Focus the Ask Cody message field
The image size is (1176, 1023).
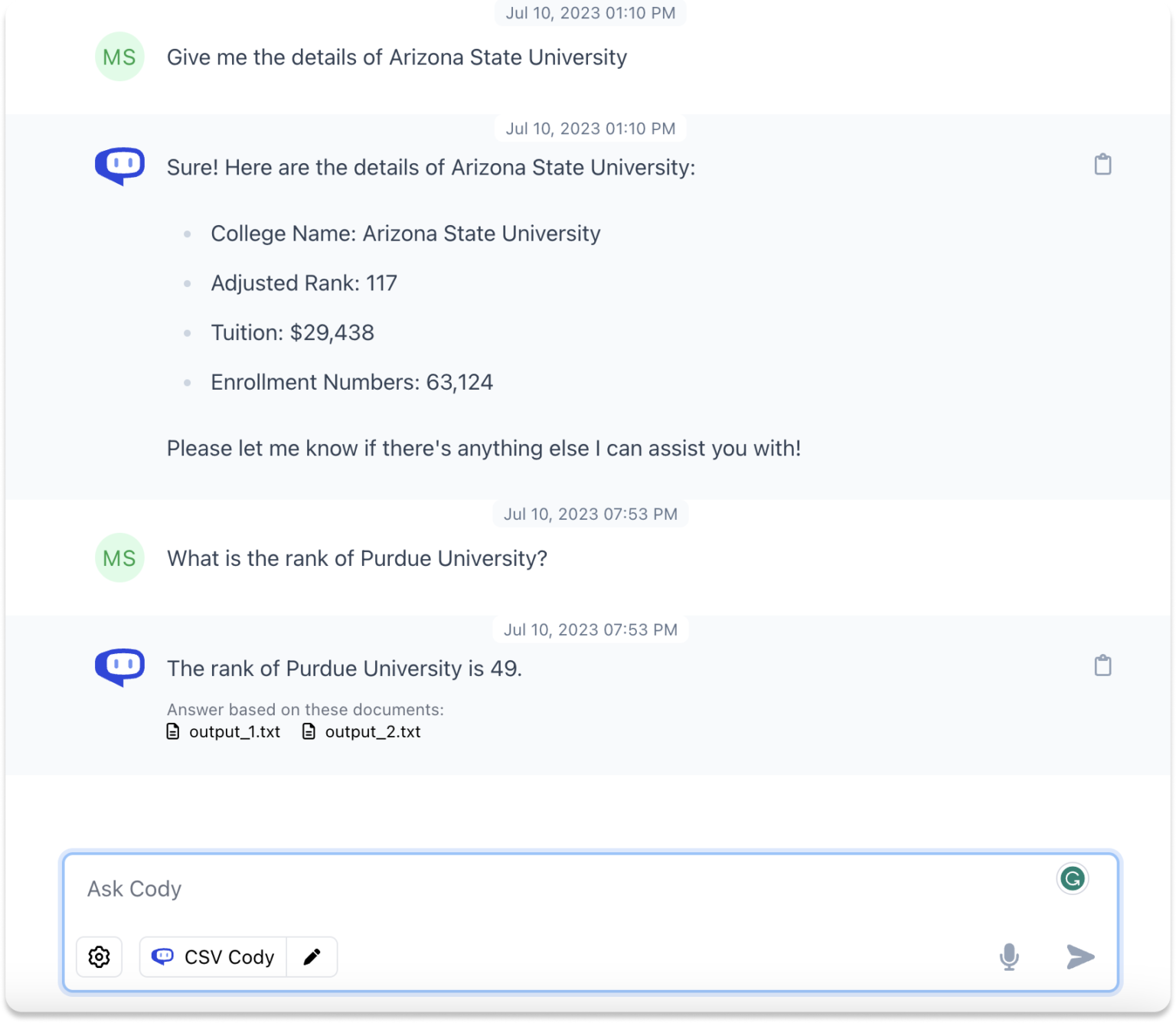536,889
